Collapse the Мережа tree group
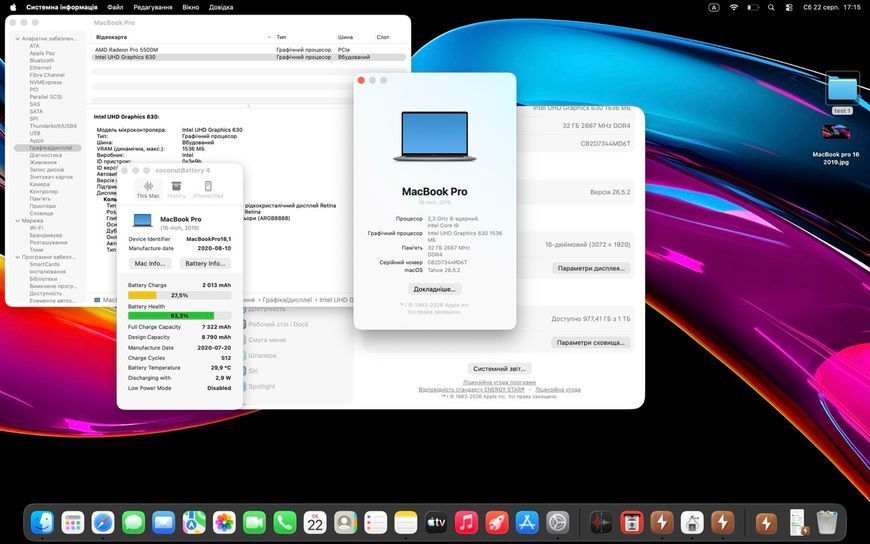Viewport: 870px width, 544px height. tap(18, 220)
